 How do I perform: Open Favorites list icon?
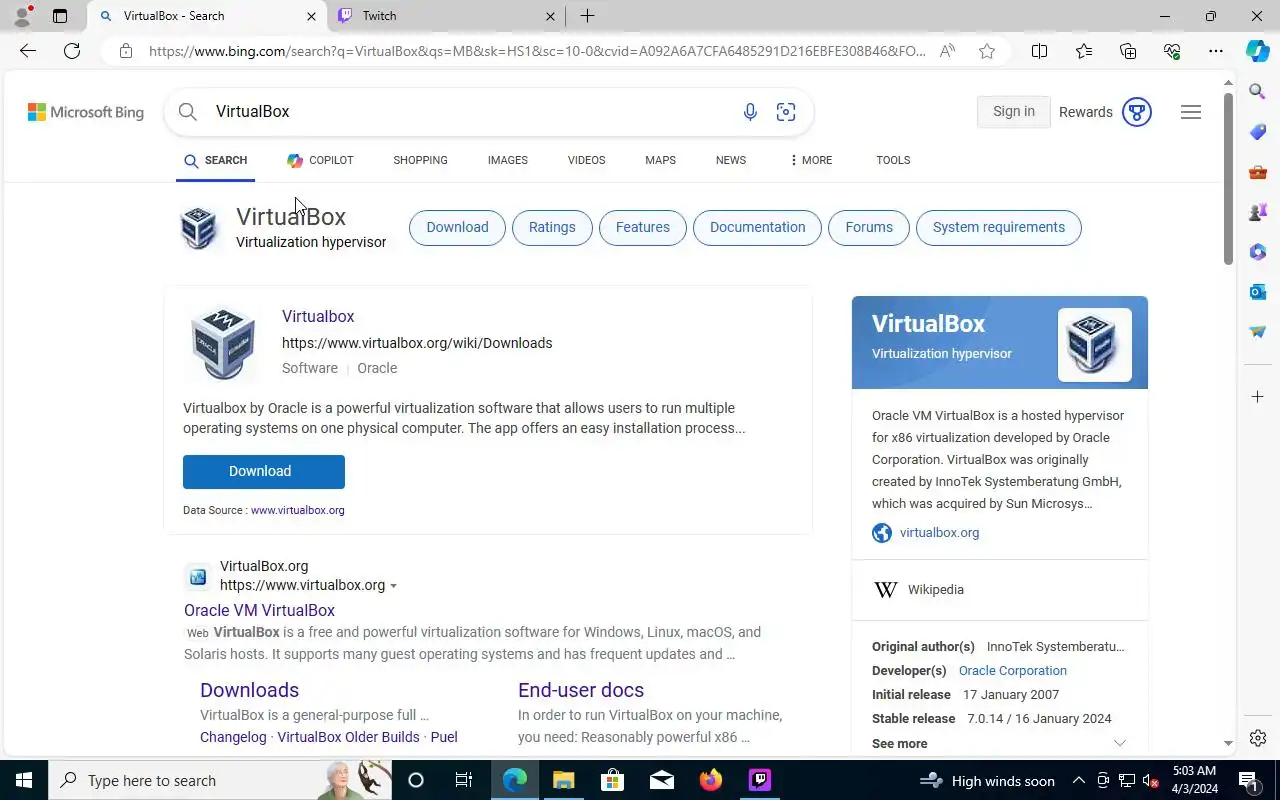(1084, 51)
